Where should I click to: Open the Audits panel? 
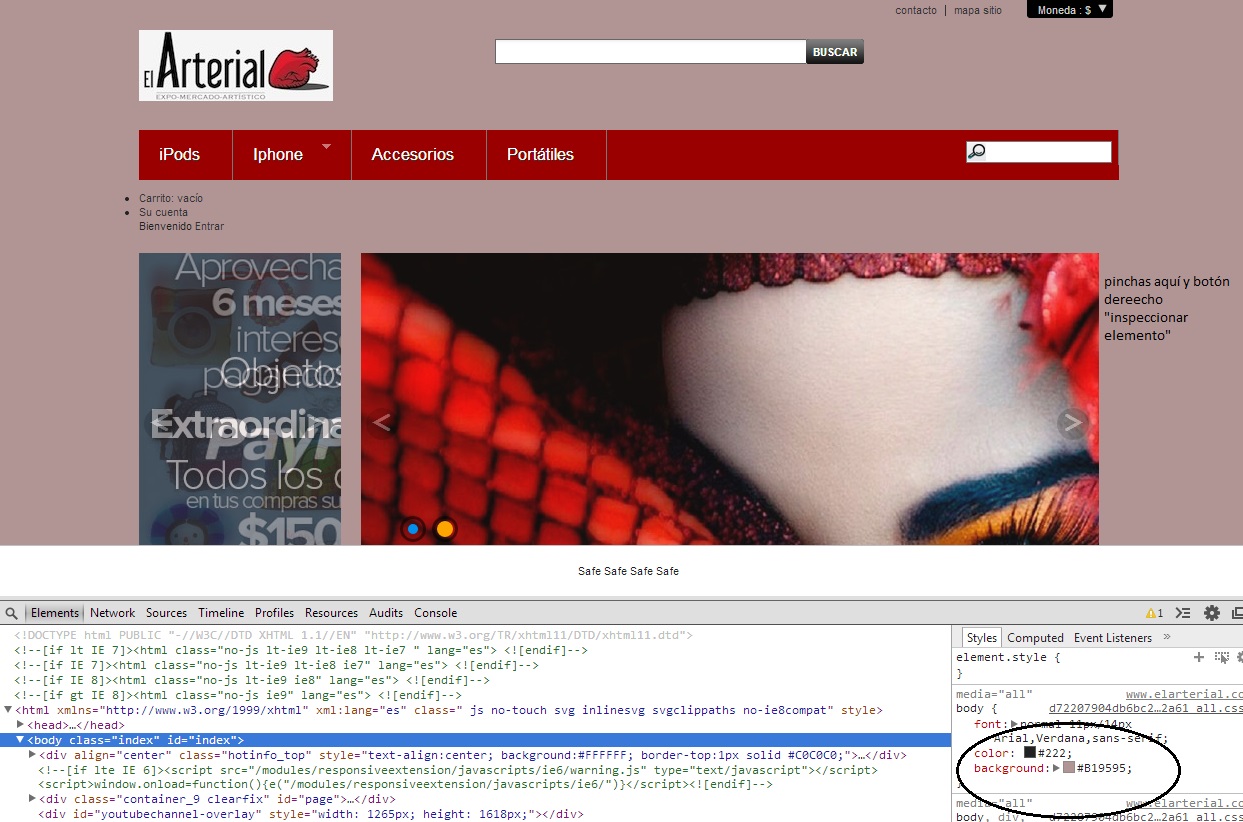tap(386, 613)
